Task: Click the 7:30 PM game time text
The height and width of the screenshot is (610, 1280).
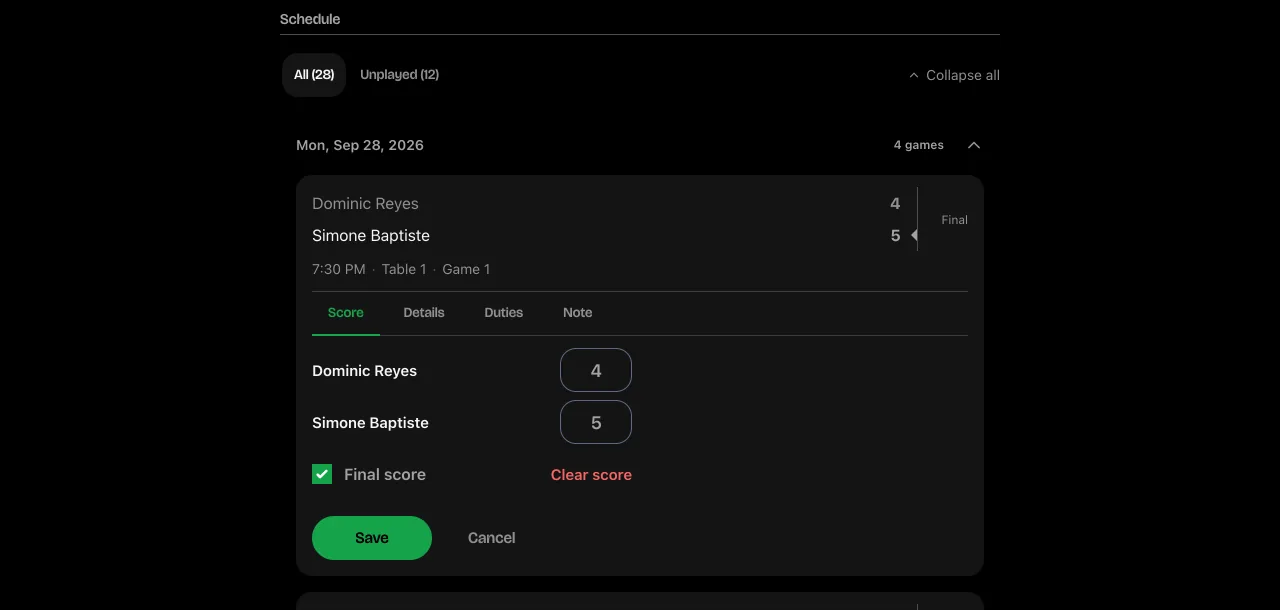Action: (339, 269)
